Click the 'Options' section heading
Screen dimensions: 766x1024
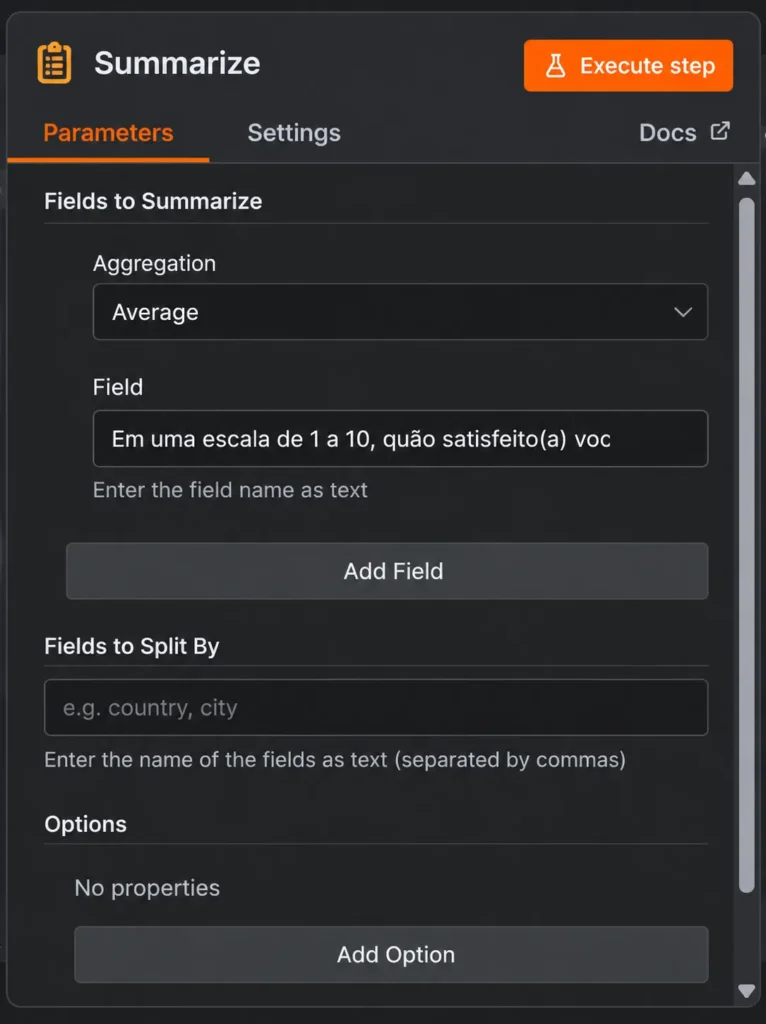coord(86,824)
